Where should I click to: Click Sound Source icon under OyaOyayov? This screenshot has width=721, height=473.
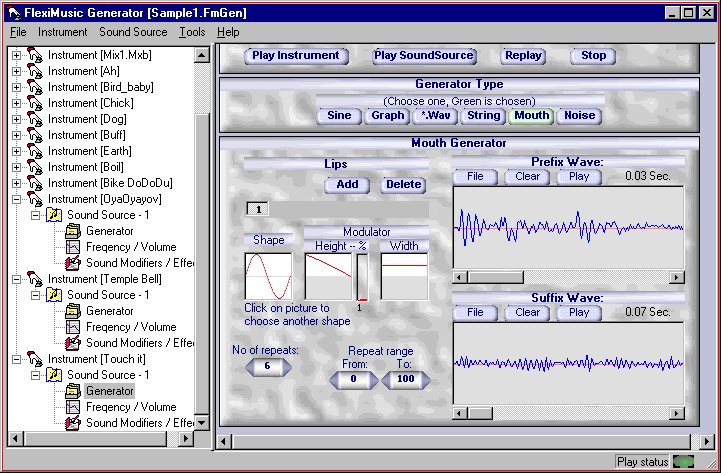tap(54, 215)
